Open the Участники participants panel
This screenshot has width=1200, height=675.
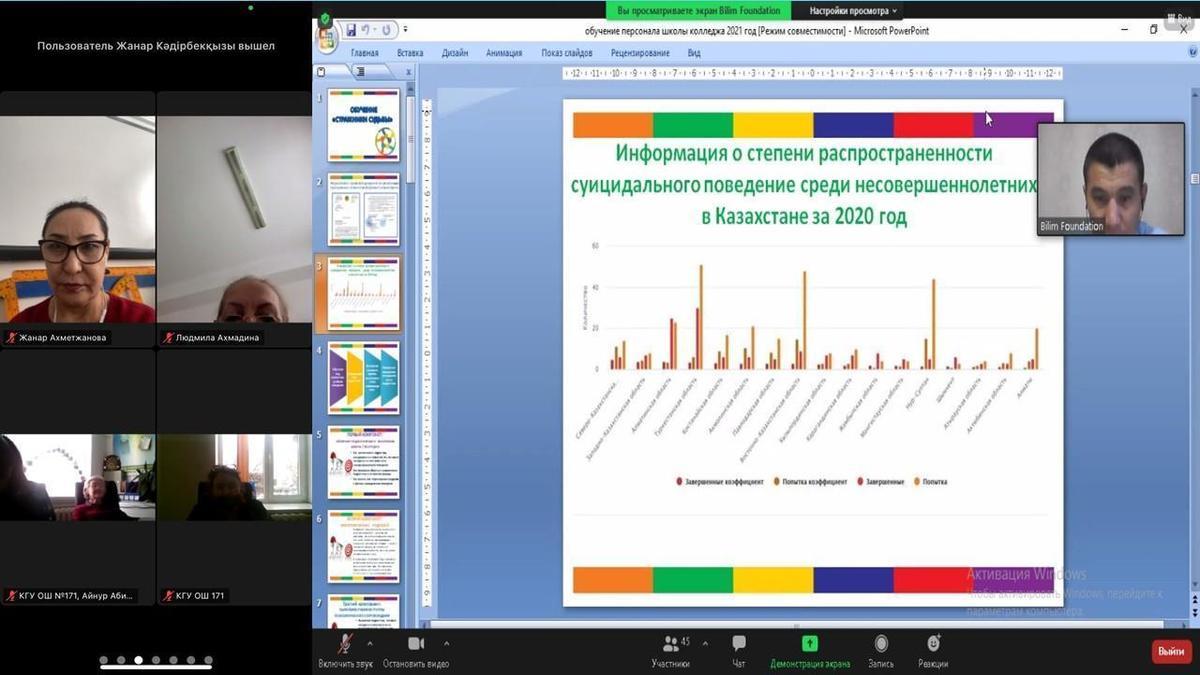tap(671, 644)
